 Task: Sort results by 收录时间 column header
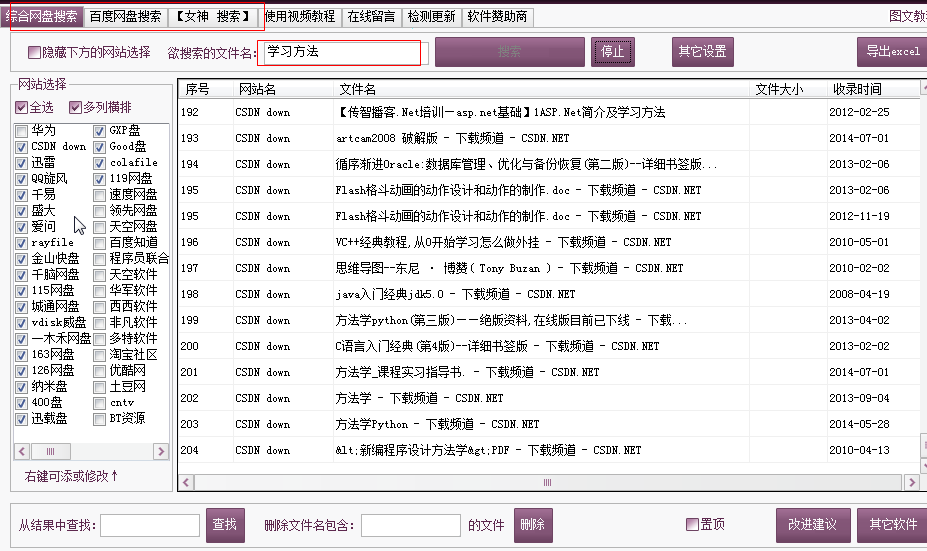(x=857, y=89)
